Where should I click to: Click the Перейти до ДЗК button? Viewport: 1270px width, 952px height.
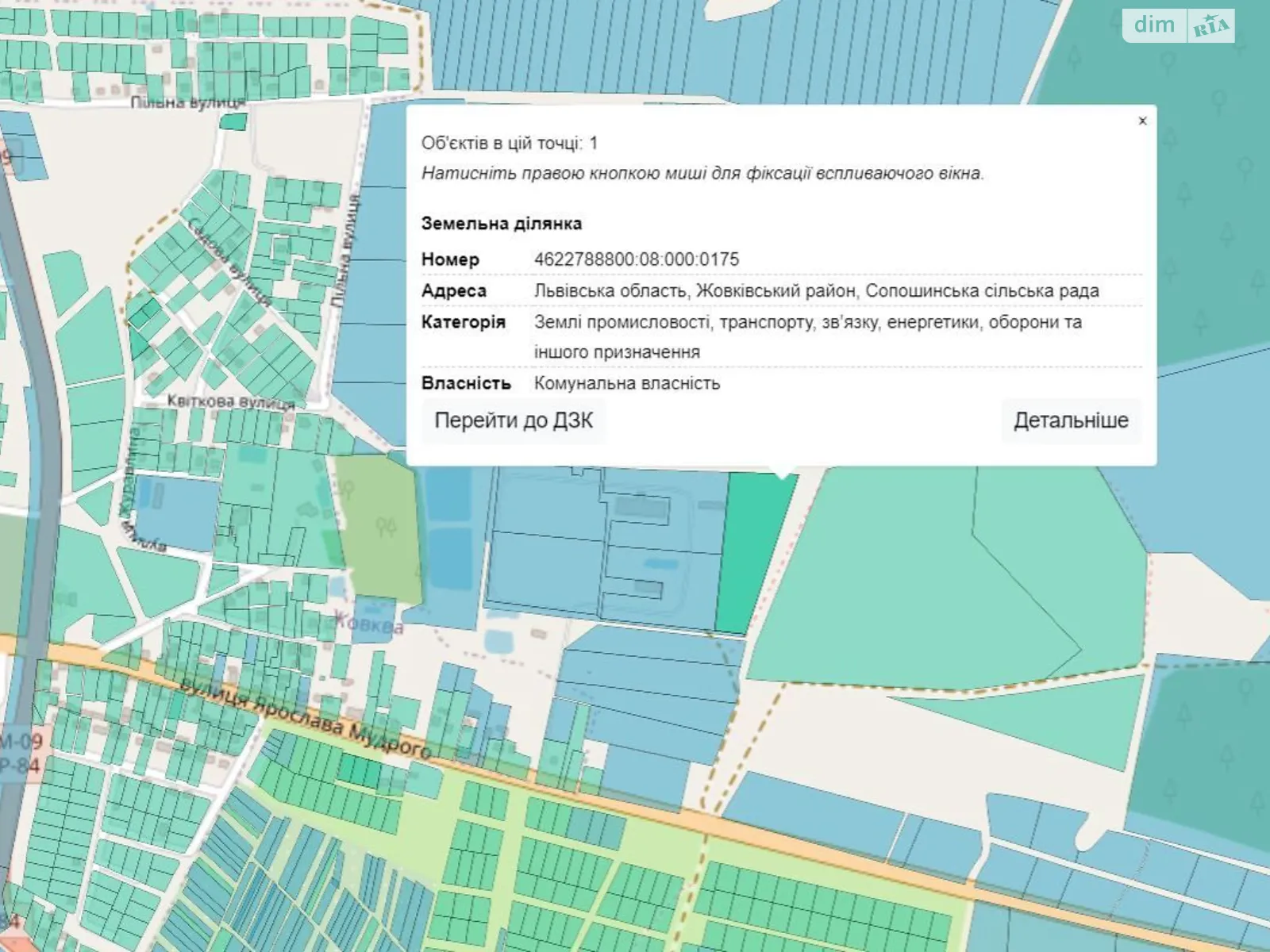pos(514,420)
